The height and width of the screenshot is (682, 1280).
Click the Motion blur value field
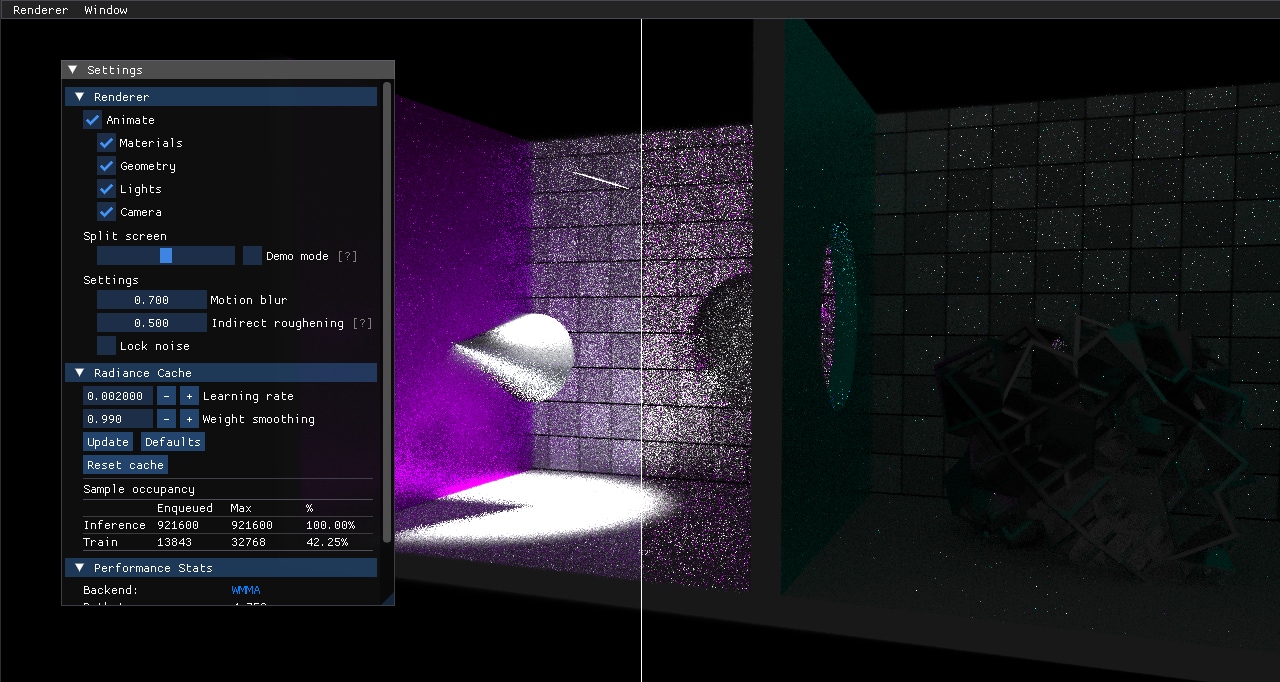[x=151, y=300]
